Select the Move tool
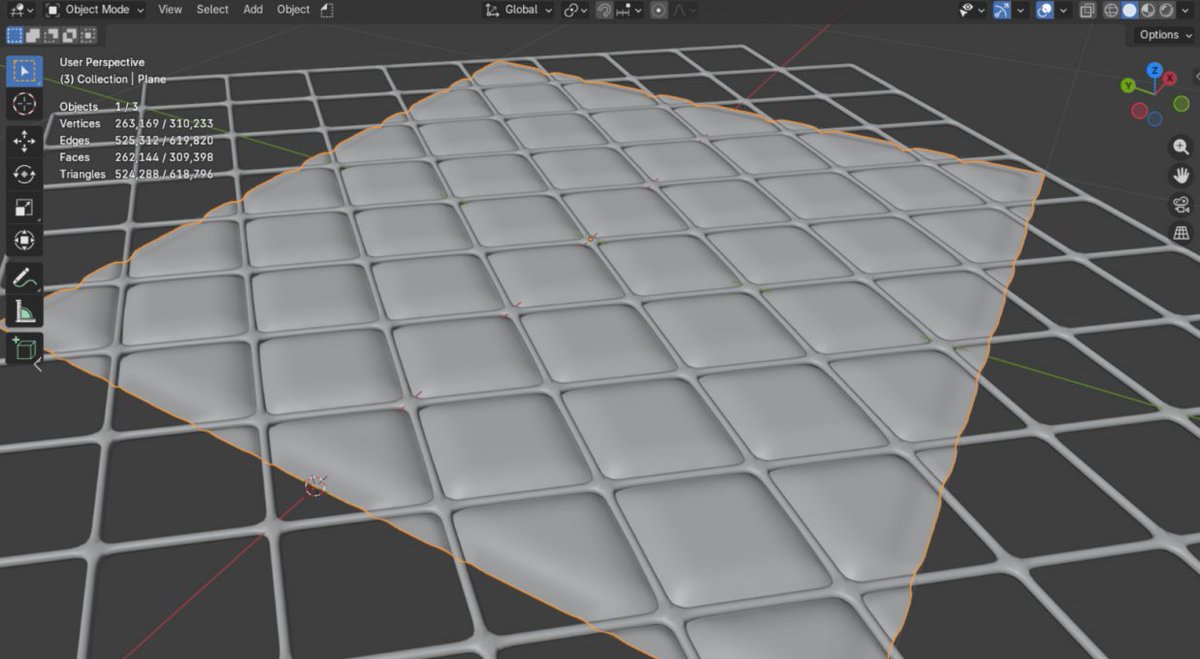Screen dimensions: 1200x659 coord(25,141)
